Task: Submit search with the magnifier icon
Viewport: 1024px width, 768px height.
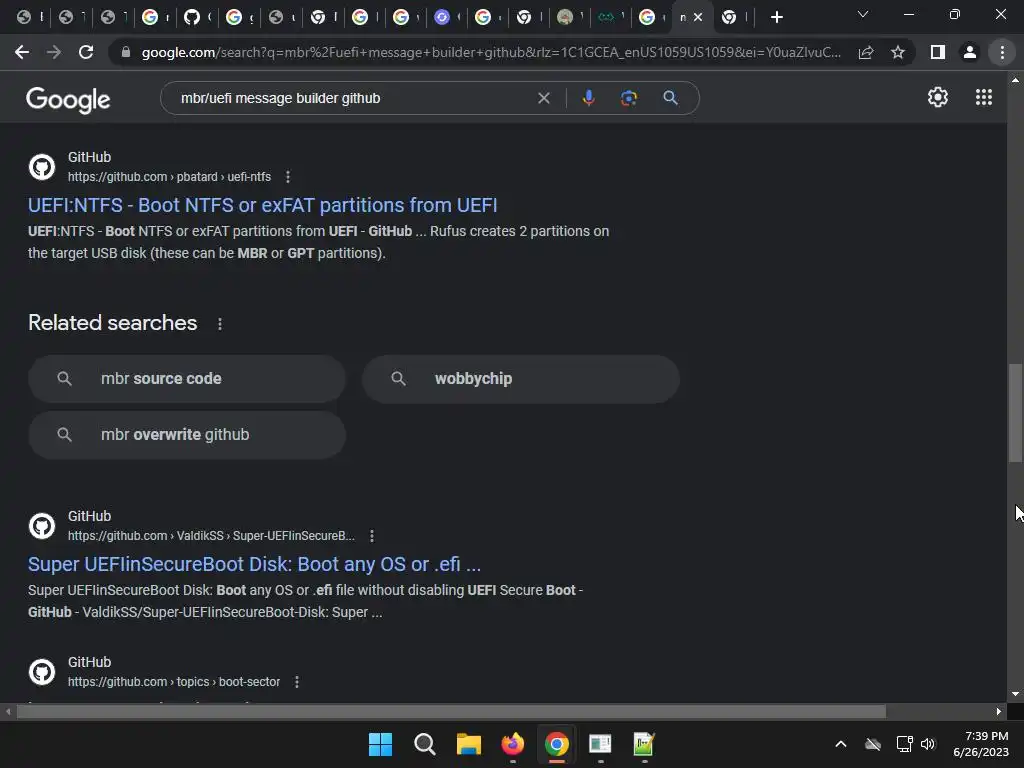Action: point(670,98)
